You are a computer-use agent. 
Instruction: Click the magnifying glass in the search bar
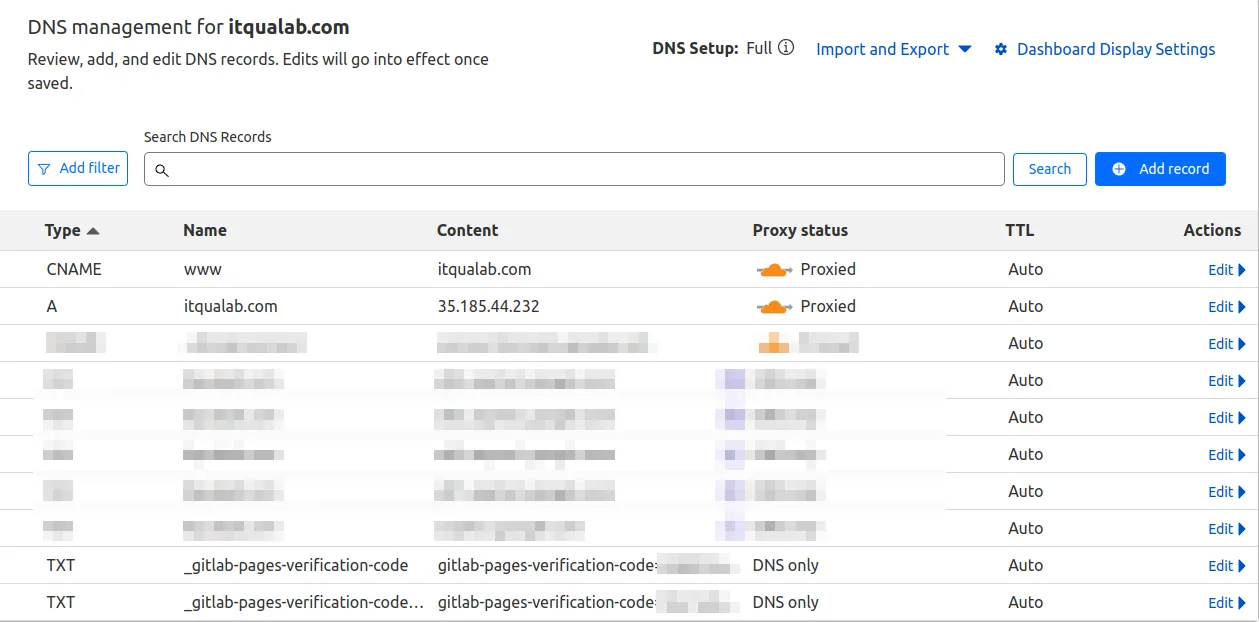pos(162,170)
